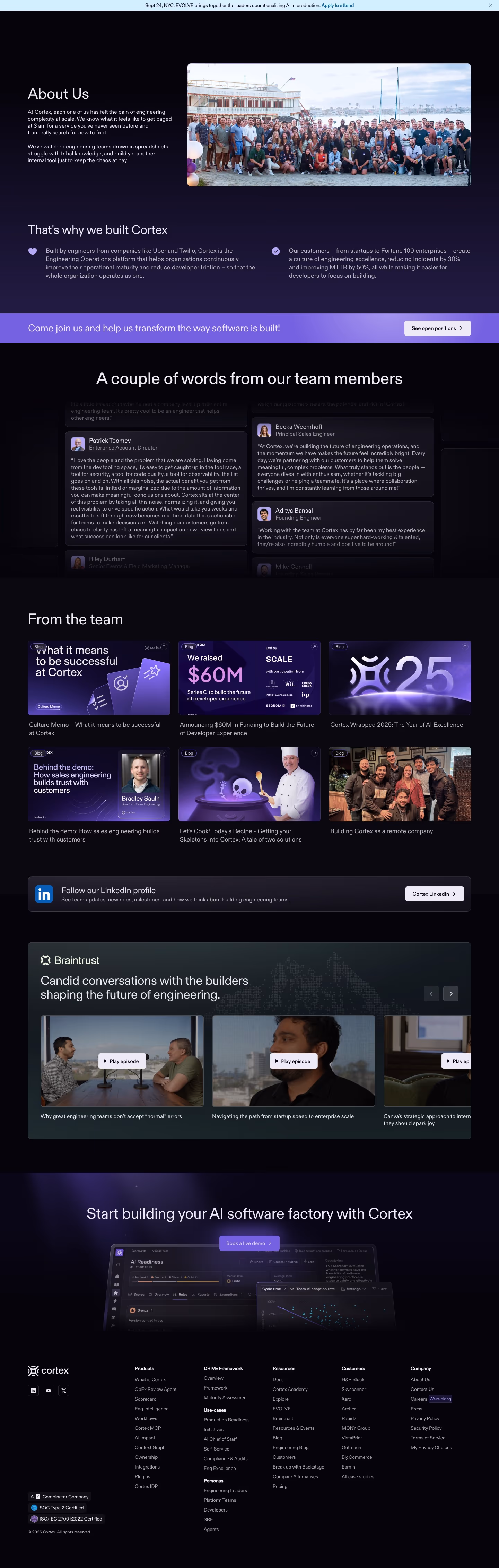Advance to next Braintrust episode arrow
The width and height of the screenshot is (499, 1568).
(451, 993)
